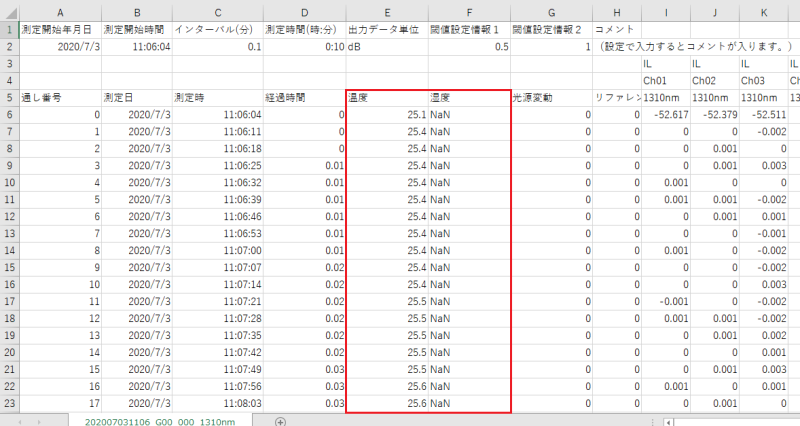The image size is (800, 426).
Task: Select column H header
Action: pyautogui.click(x=617, y=11)
